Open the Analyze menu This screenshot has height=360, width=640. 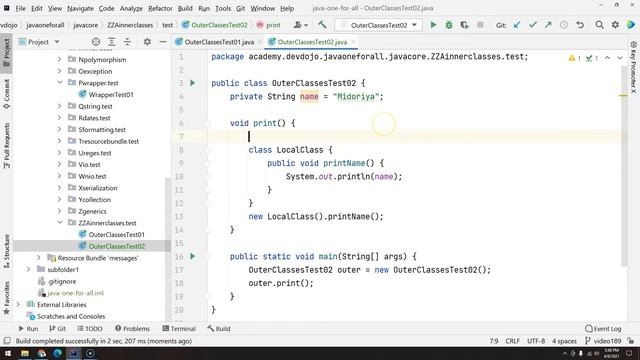[x=131, y=8]
